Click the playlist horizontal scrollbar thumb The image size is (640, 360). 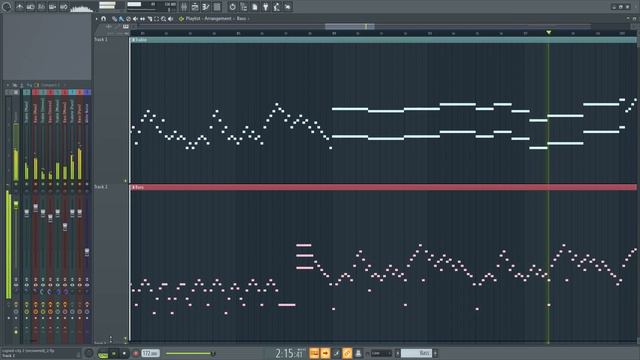tap(350, 27)
